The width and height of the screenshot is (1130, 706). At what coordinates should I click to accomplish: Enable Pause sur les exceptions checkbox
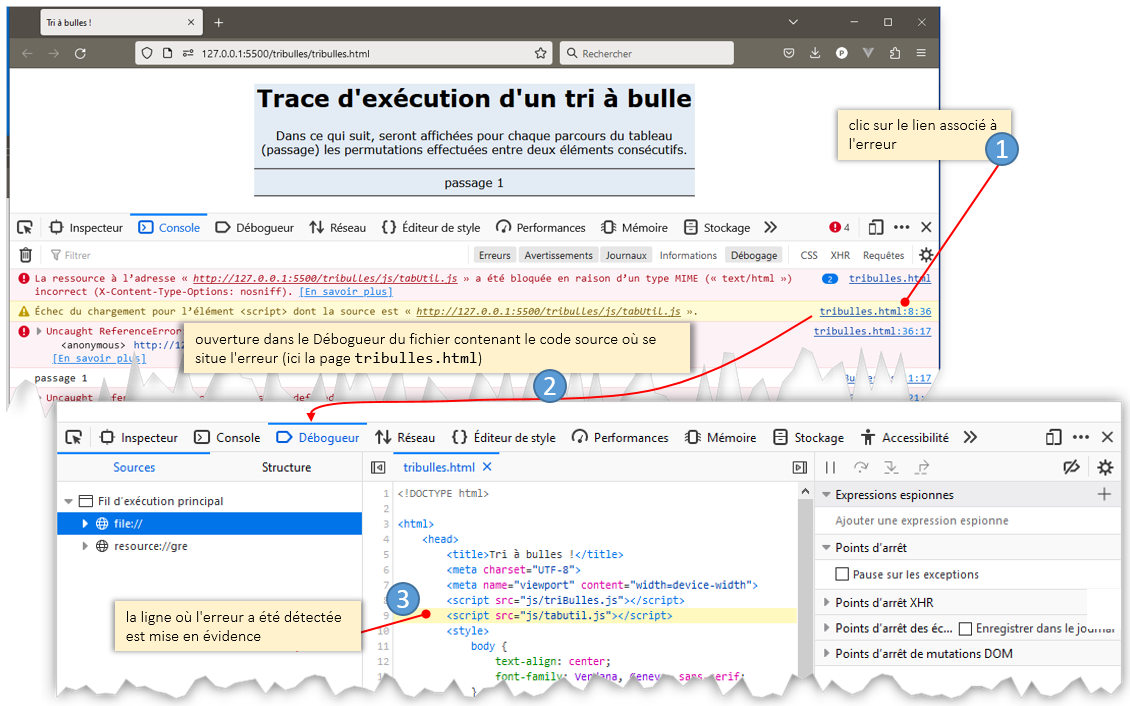(x=842, y=574)
